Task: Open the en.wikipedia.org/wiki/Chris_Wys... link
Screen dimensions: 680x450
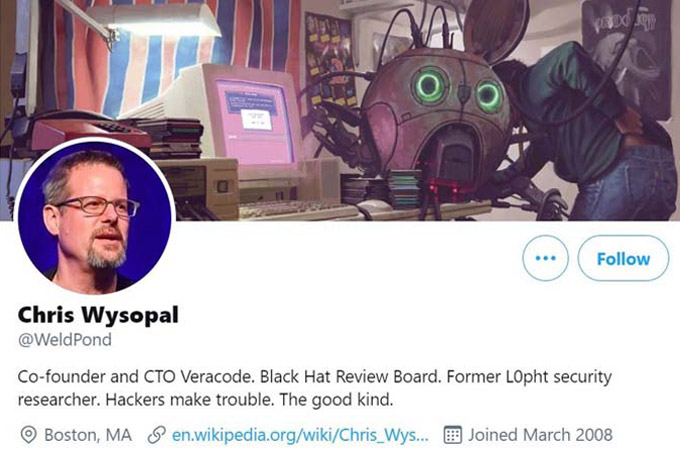Action: 300,435
